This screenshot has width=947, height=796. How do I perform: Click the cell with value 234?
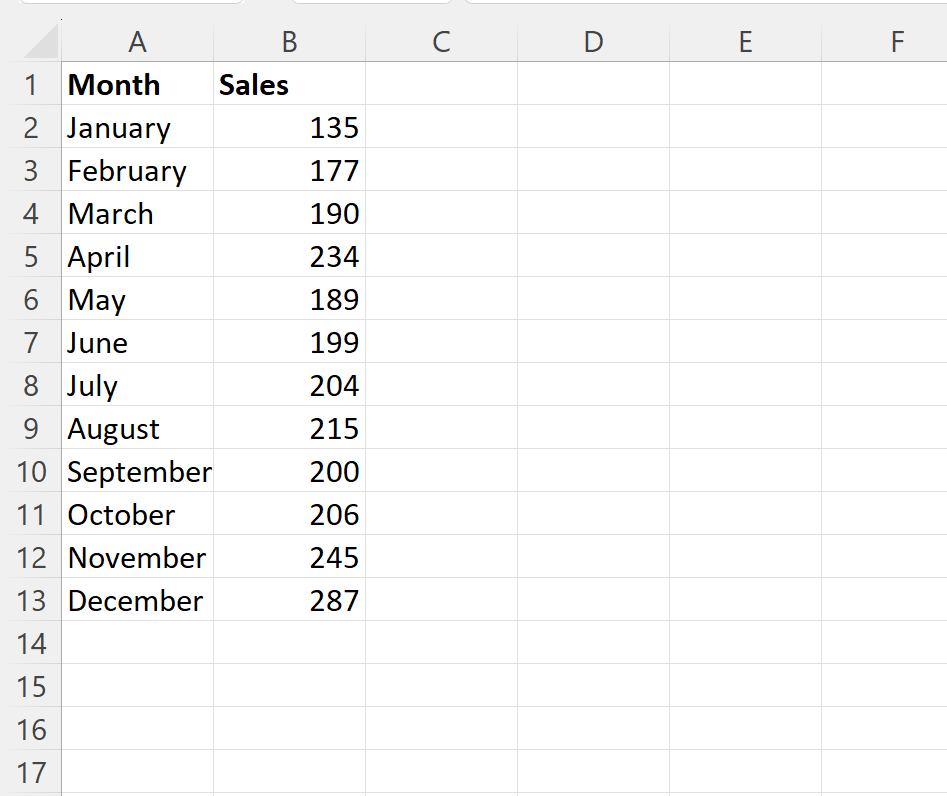(289, 256)
